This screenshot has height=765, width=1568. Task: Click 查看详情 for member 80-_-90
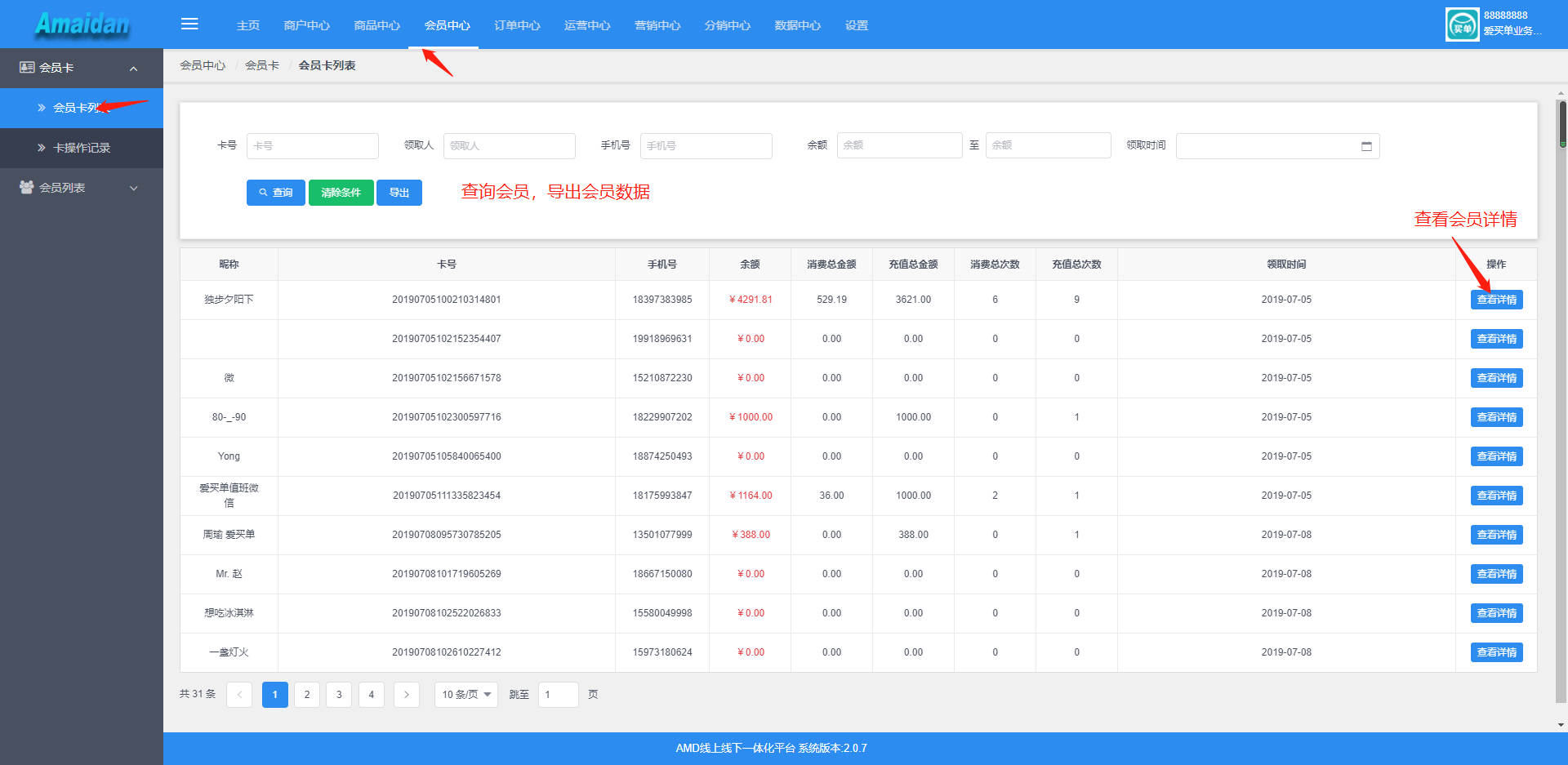[1497, 417]
